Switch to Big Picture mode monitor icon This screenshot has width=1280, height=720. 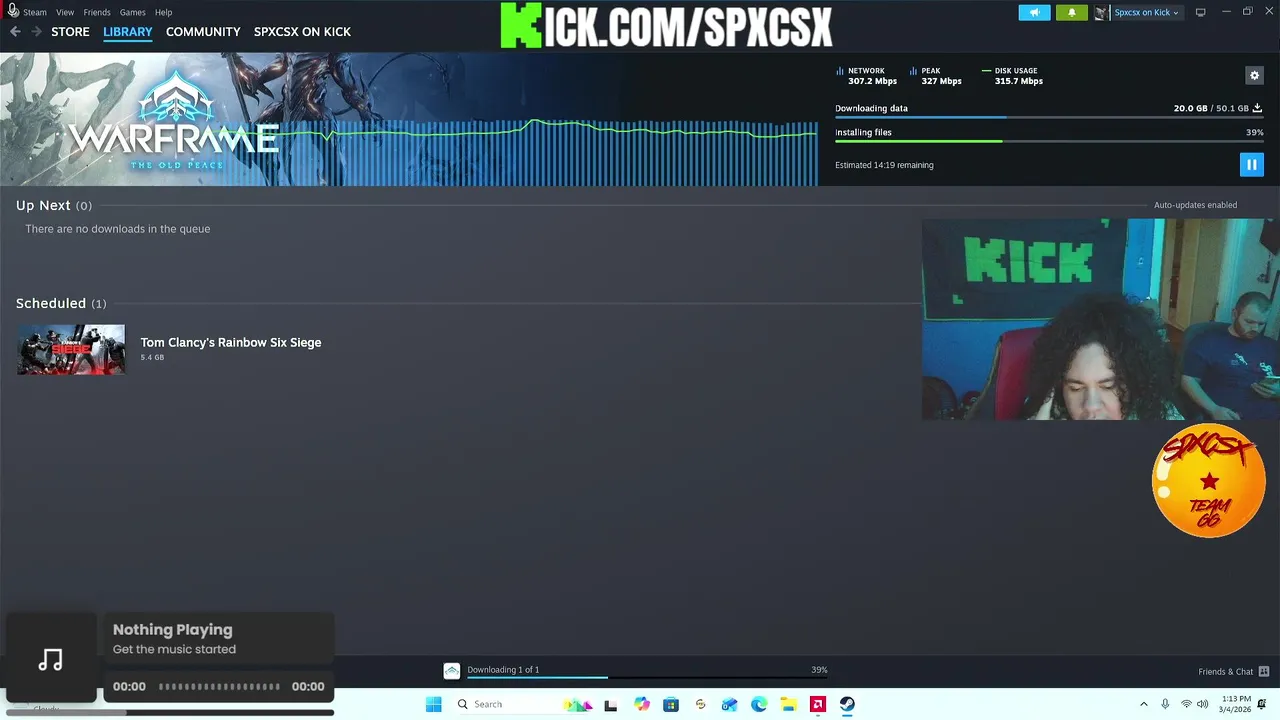[x=1200, y=12]
